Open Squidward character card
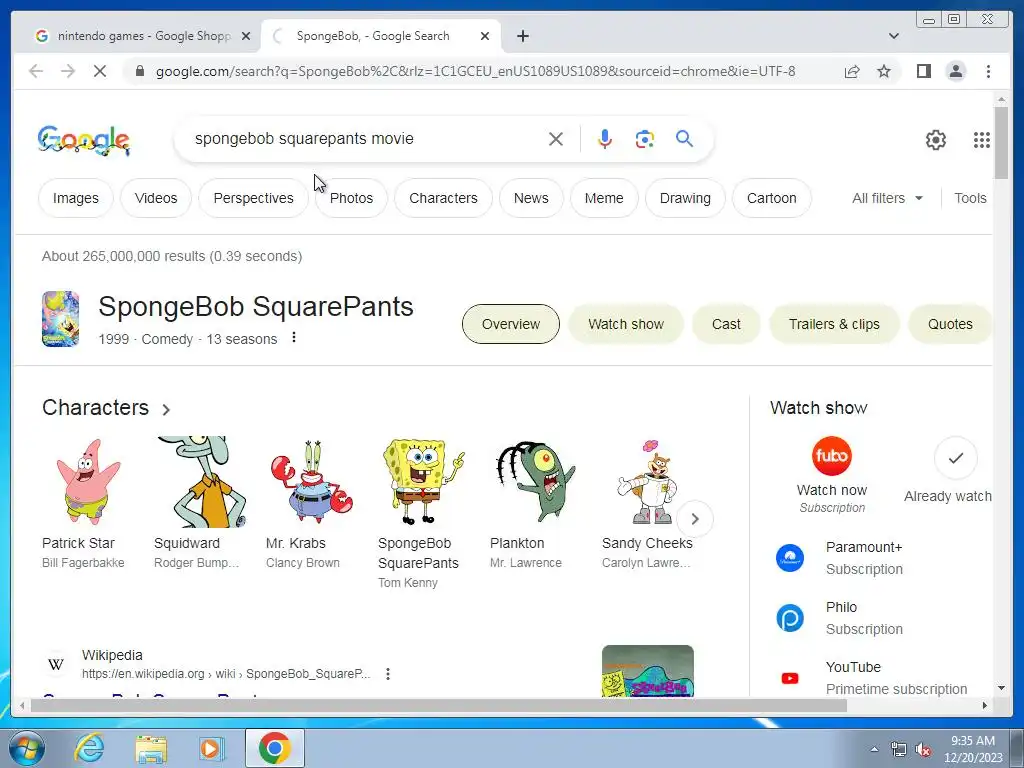 click(200, 503)
